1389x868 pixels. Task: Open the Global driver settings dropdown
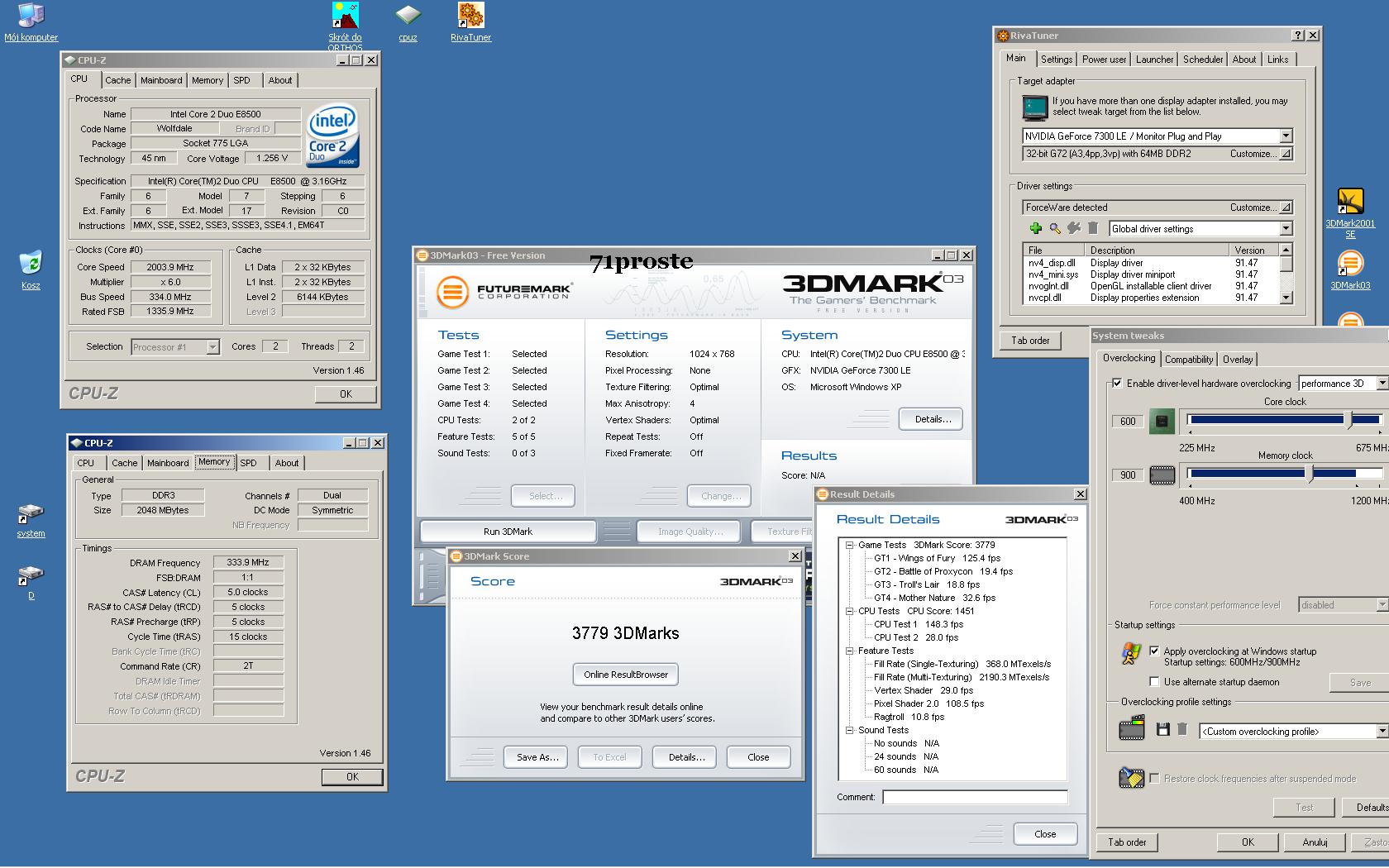(1286, 229)
